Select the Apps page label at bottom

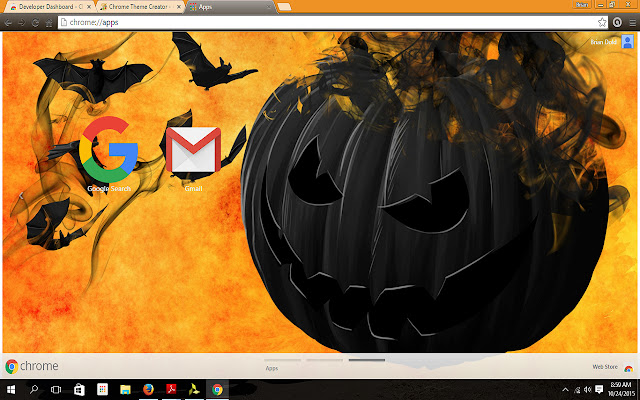click(271, 368)
